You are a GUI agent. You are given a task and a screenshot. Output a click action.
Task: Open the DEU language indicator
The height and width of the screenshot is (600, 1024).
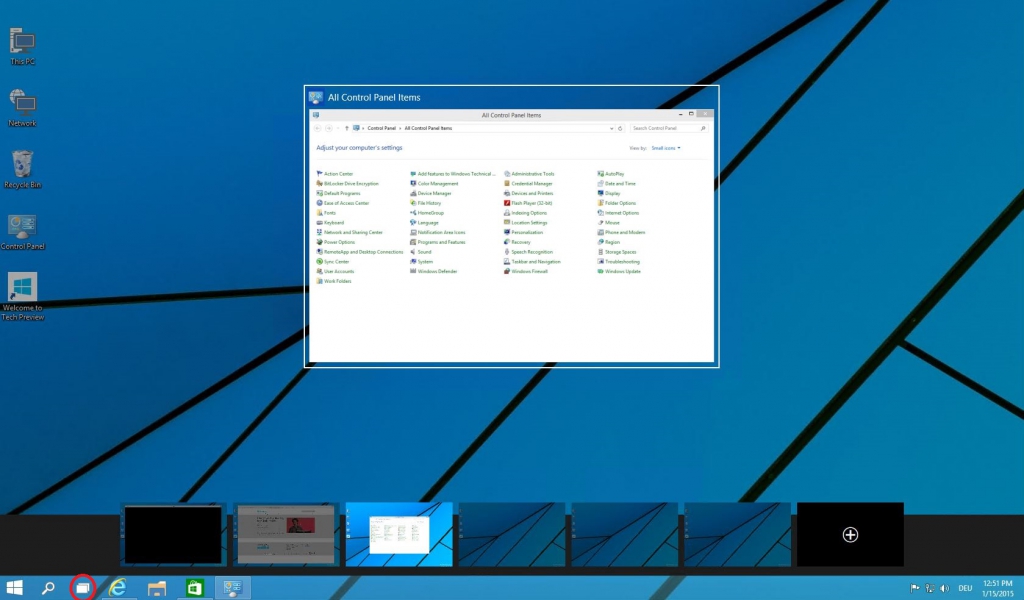[966, 588]
